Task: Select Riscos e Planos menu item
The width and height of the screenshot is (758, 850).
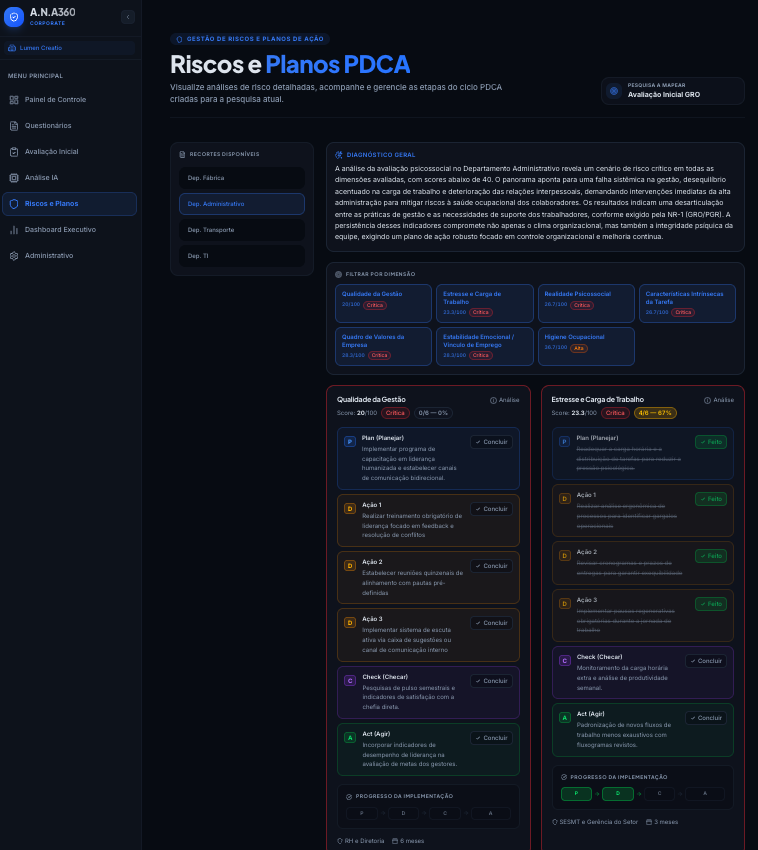Action: [x=69, y=204]
